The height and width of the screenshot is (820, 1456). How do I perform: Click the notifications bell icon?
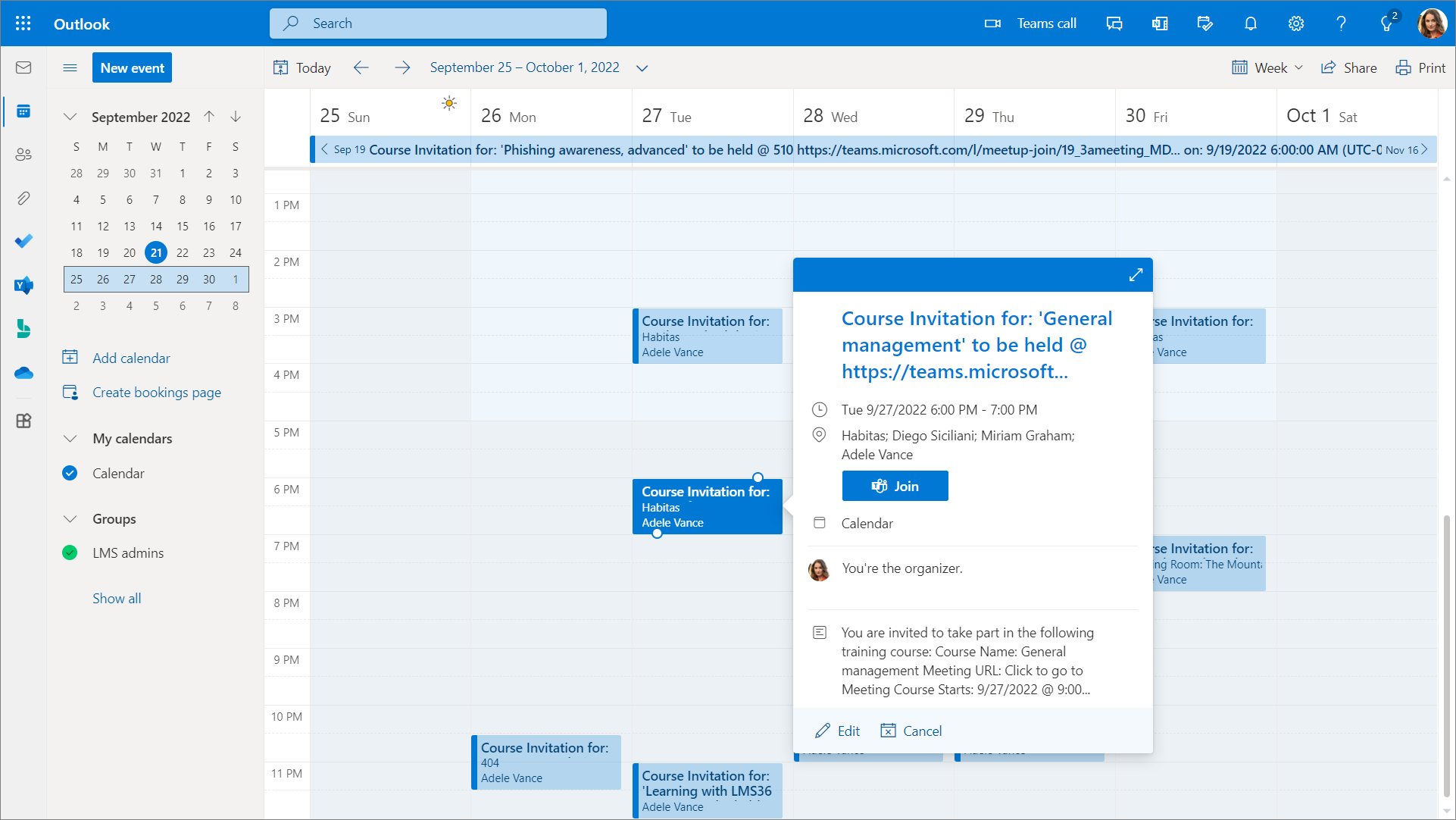(1251, 23)
